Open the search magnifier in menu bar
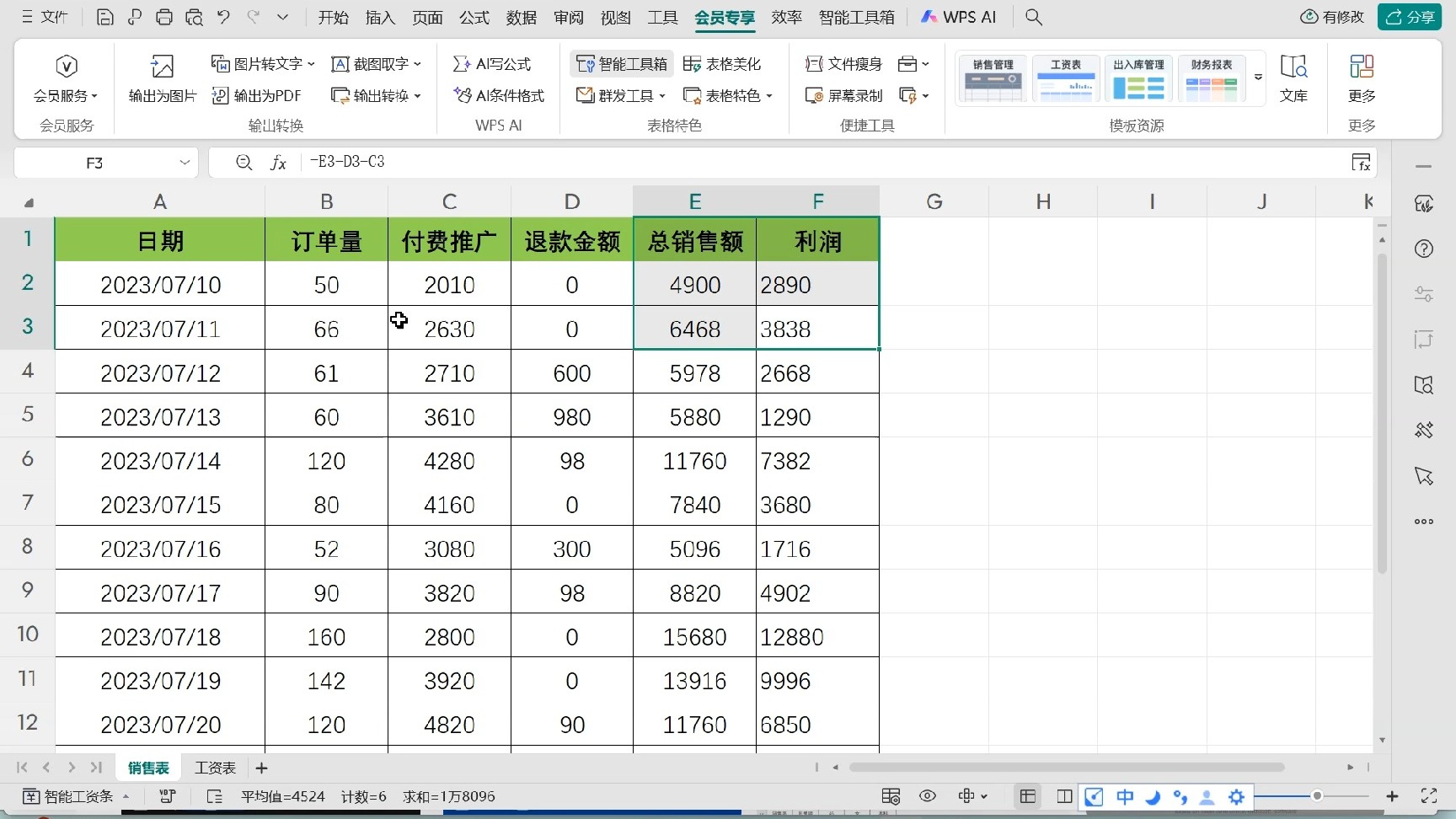Viewport: 1456px width, 819px height. [1034, 17]
